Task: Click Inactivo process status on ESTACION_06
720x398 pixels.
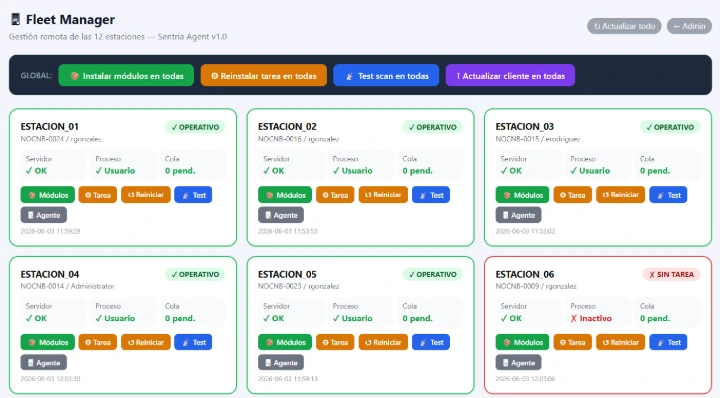Action: pyautogui.click(x=591, y=319)
